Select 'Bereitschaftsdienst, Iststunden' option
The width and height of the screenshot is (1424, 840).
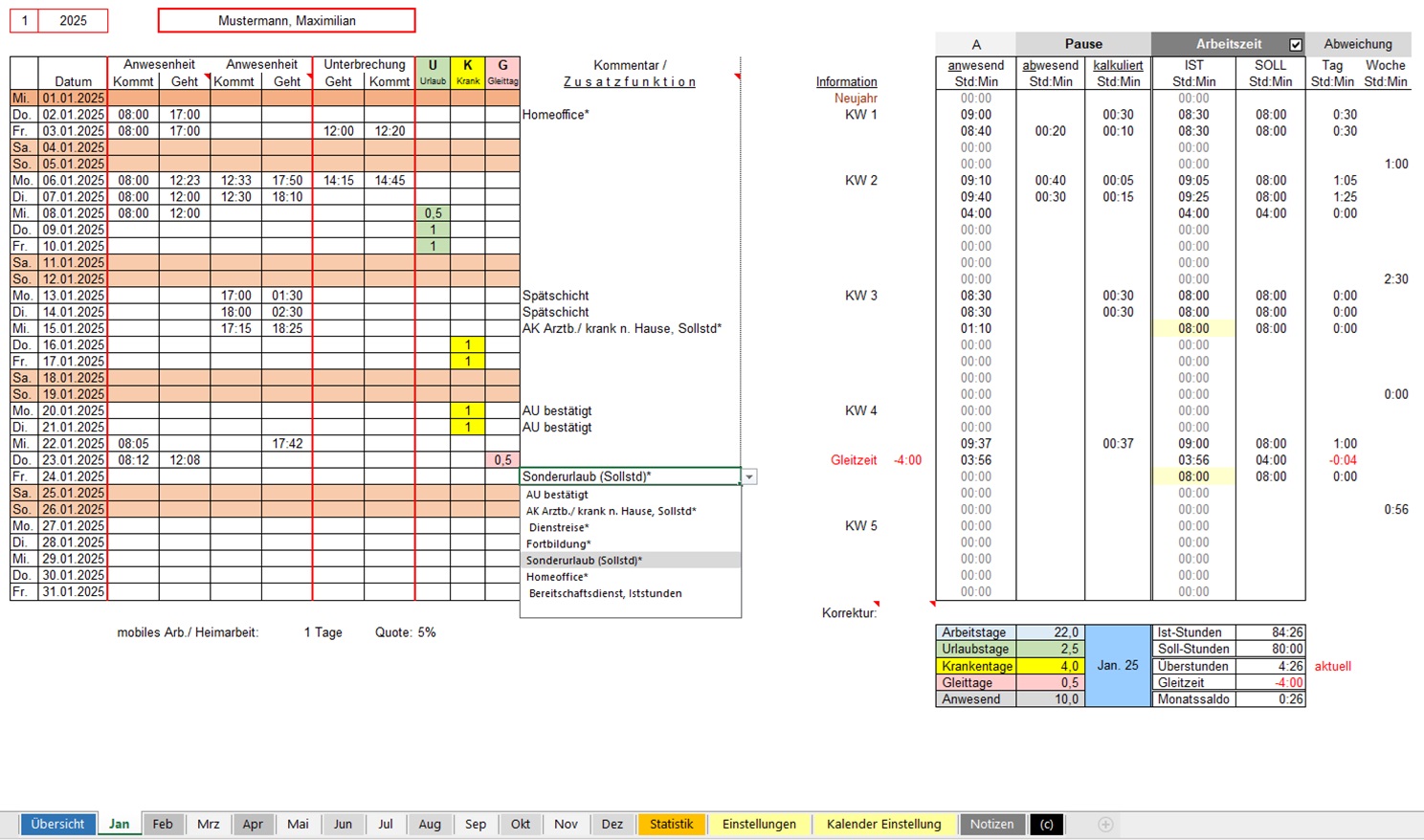pyautogui.click(x=605, y=593)
